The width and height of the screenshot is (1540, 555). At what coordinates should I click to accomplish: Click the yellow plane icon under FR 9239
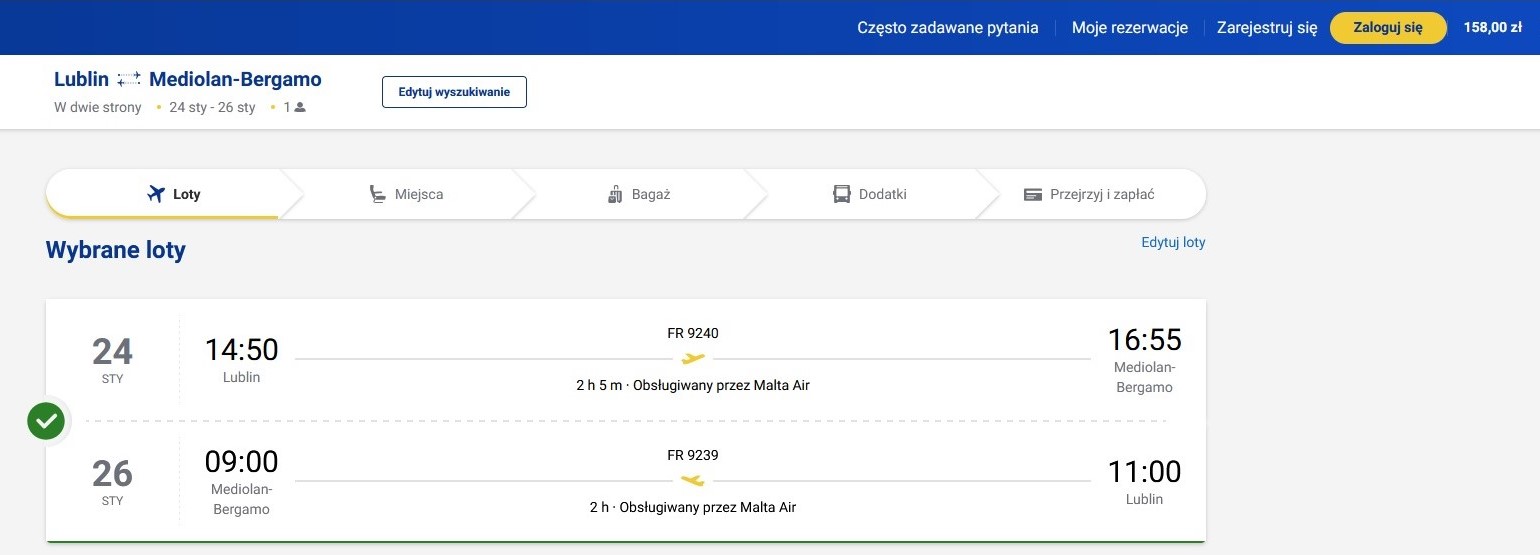[x=693, y=480]
